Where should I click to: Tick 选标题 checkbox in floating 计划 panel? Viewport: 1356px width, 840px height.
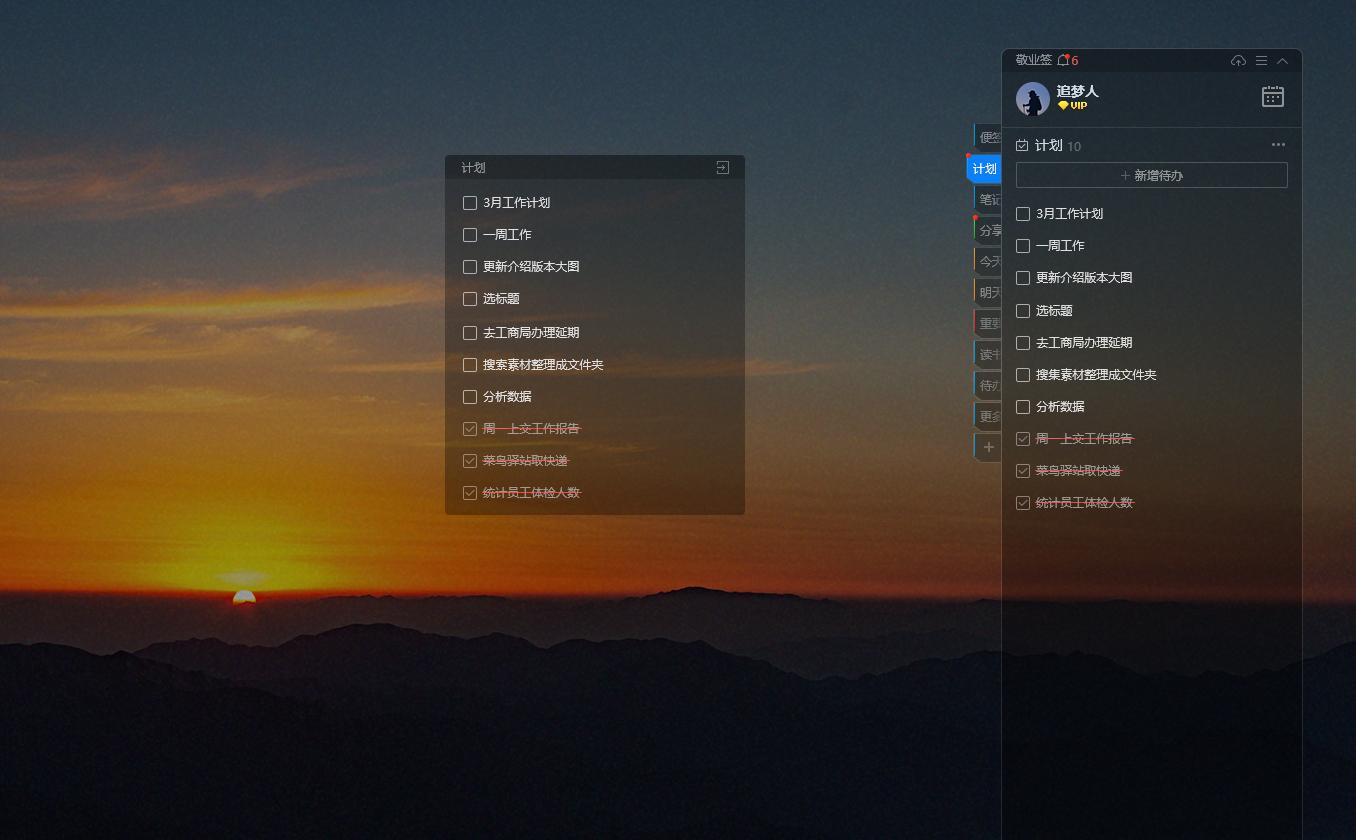click(x=470, y=299)
